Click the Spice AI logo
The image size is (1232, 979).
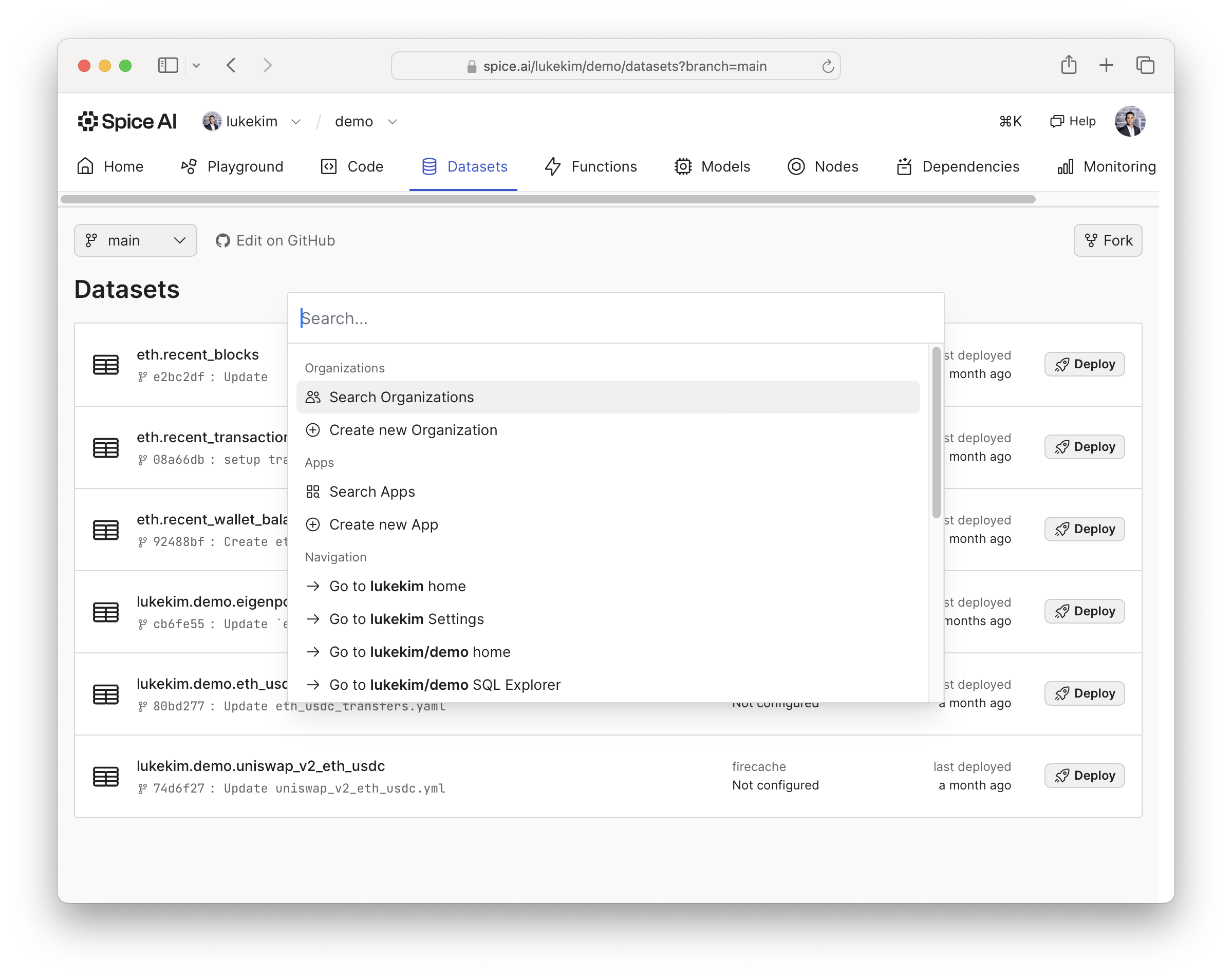(x=127, y=121)
